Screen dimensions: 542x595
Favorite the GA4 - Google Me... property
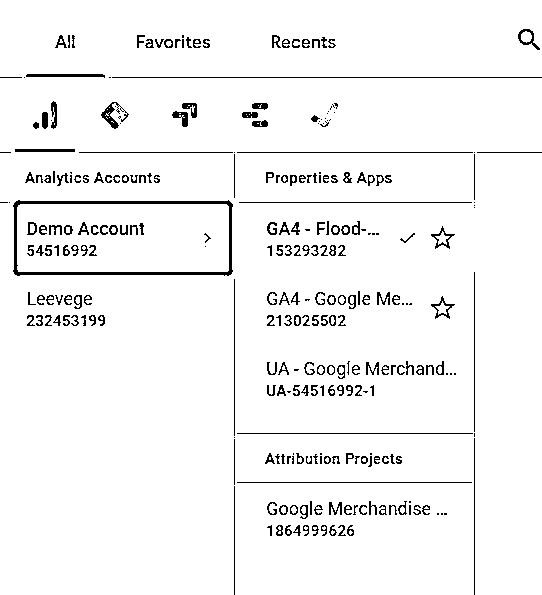point(443,308)
